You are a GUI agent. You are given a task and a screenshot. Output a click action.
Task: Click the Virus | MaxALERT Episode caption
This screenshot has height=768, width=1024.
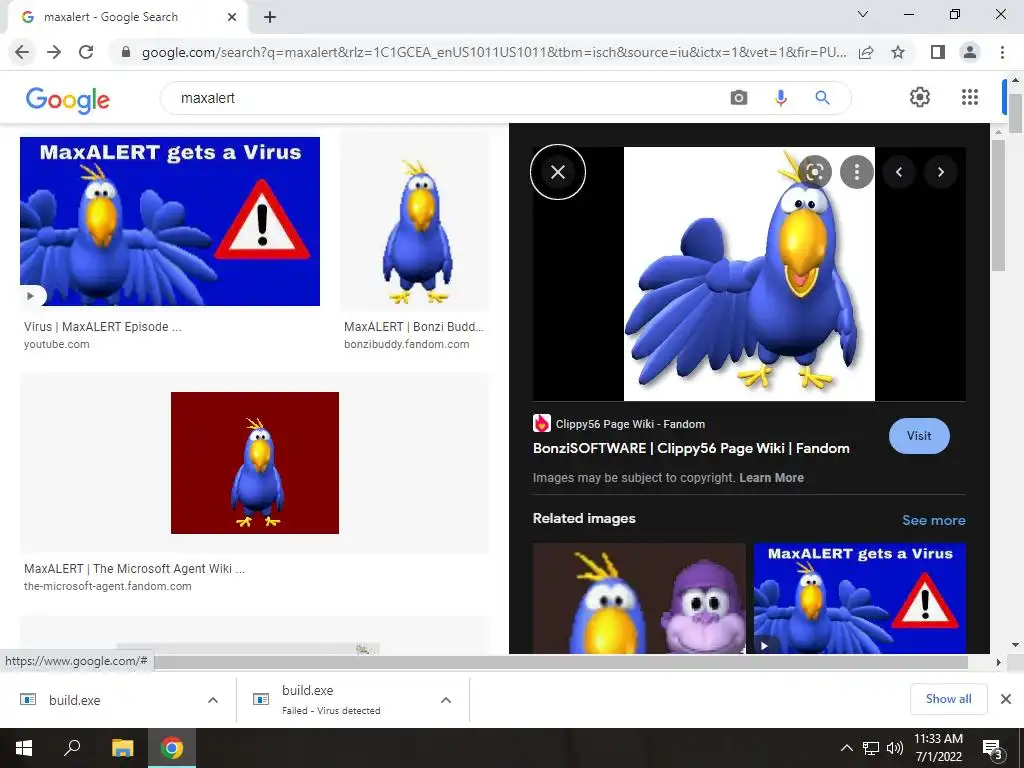click(103, 327)
